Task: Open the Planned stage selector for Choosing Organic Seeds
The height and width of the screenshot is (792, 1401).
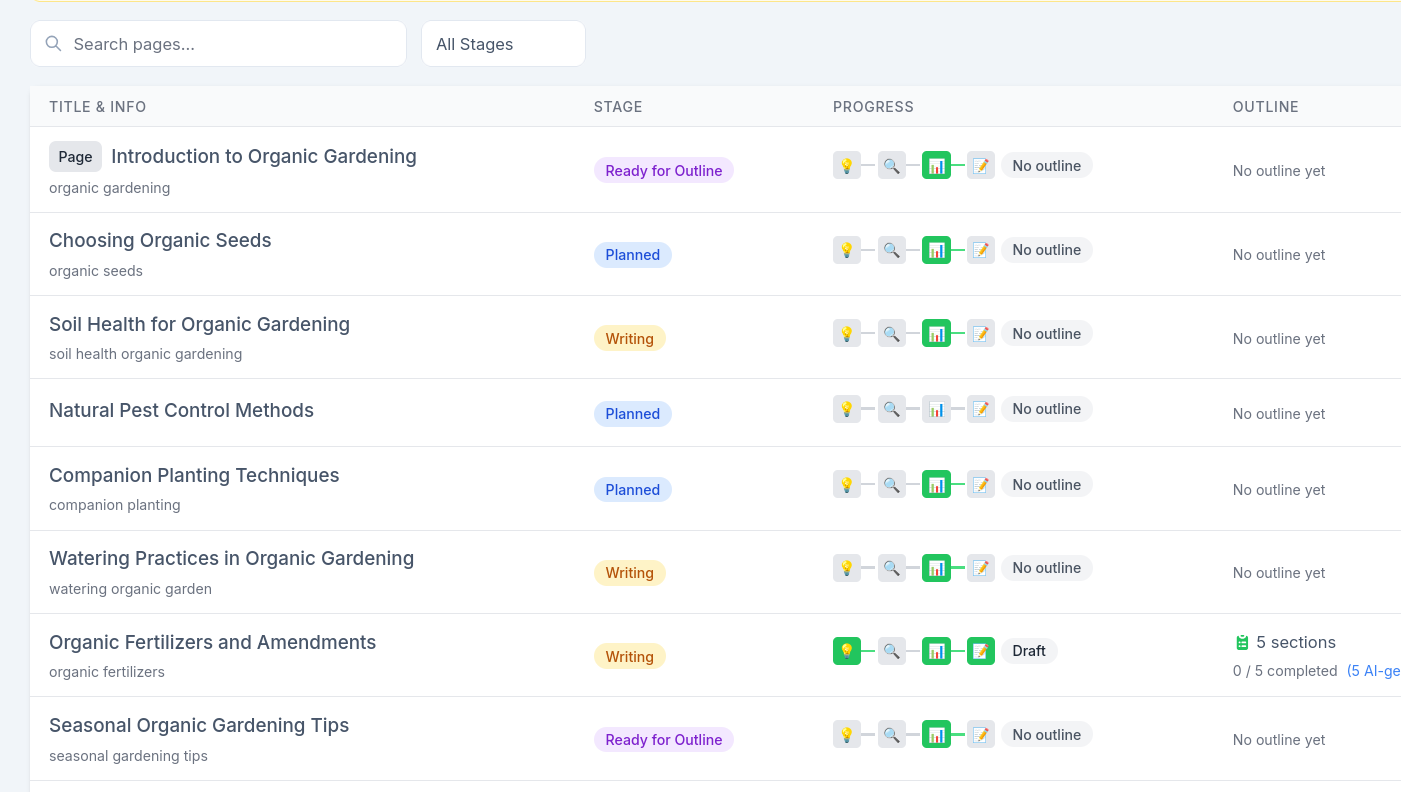Action: 632,254
